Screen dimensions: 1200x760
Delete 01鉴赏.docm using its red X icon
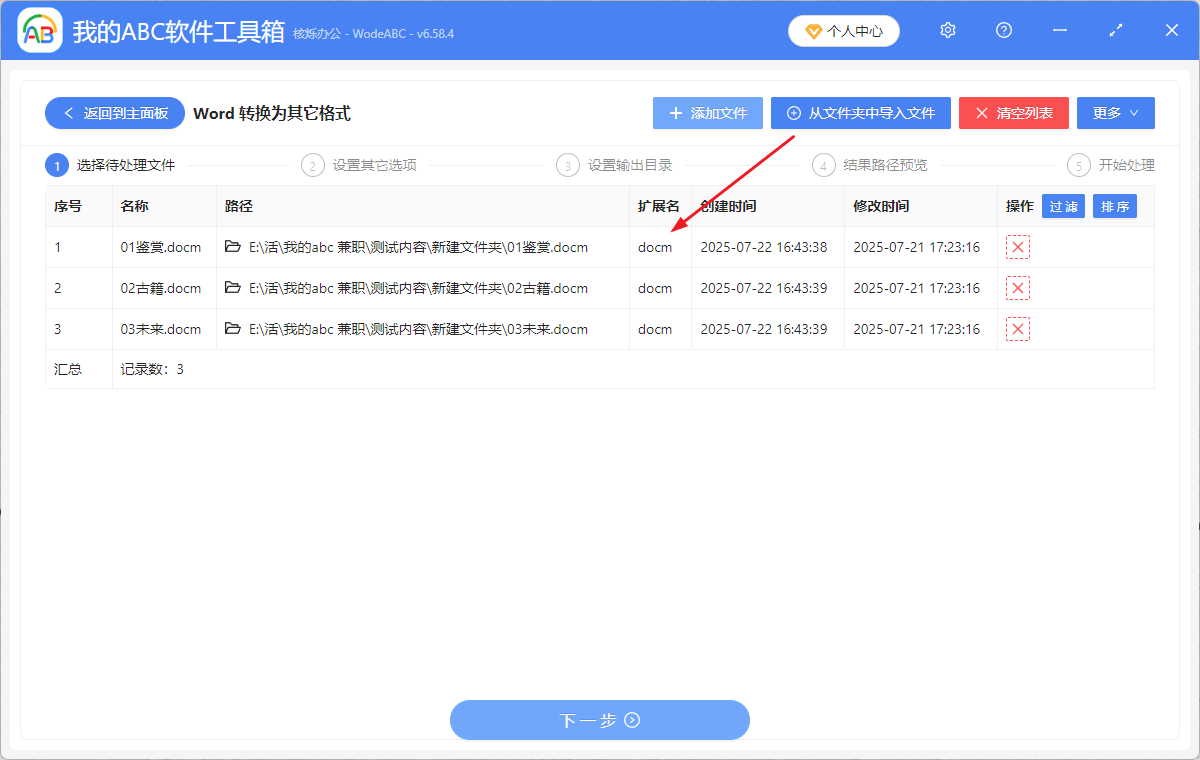(1017, 247)
